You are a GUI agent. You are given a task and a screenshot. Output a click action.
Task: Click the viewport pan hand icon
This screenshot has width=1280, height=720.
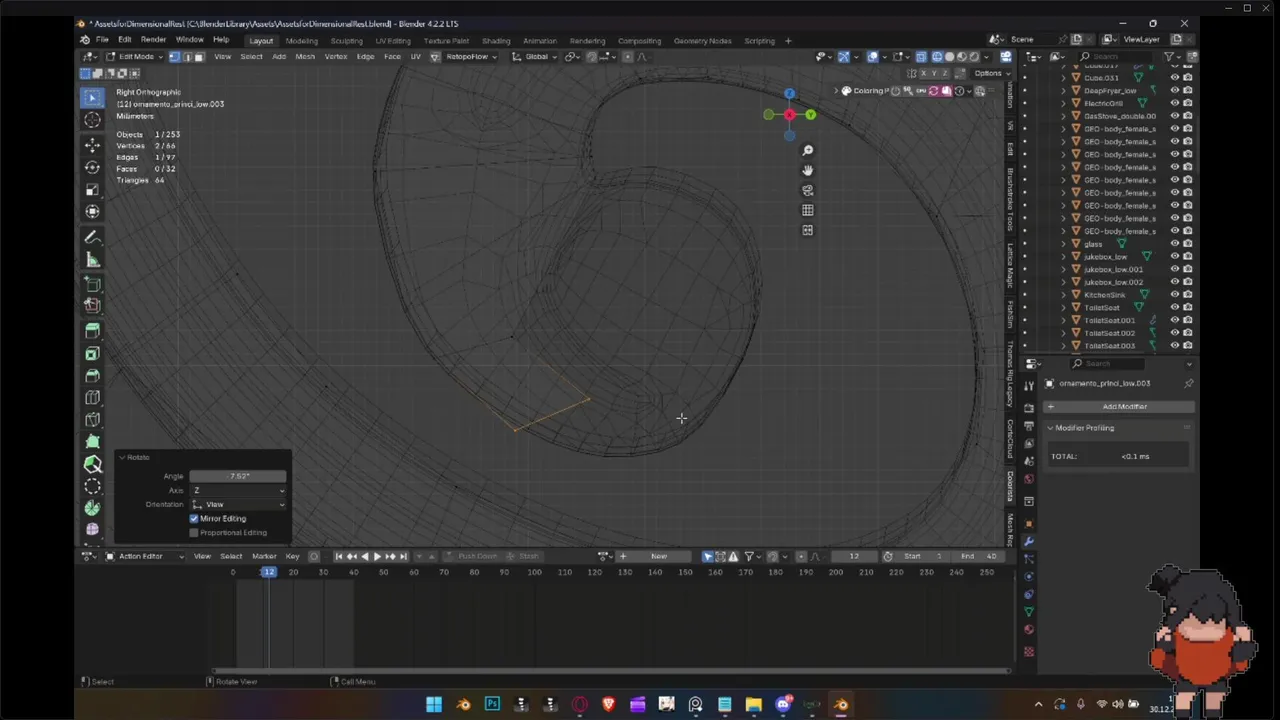click(807, 170)
